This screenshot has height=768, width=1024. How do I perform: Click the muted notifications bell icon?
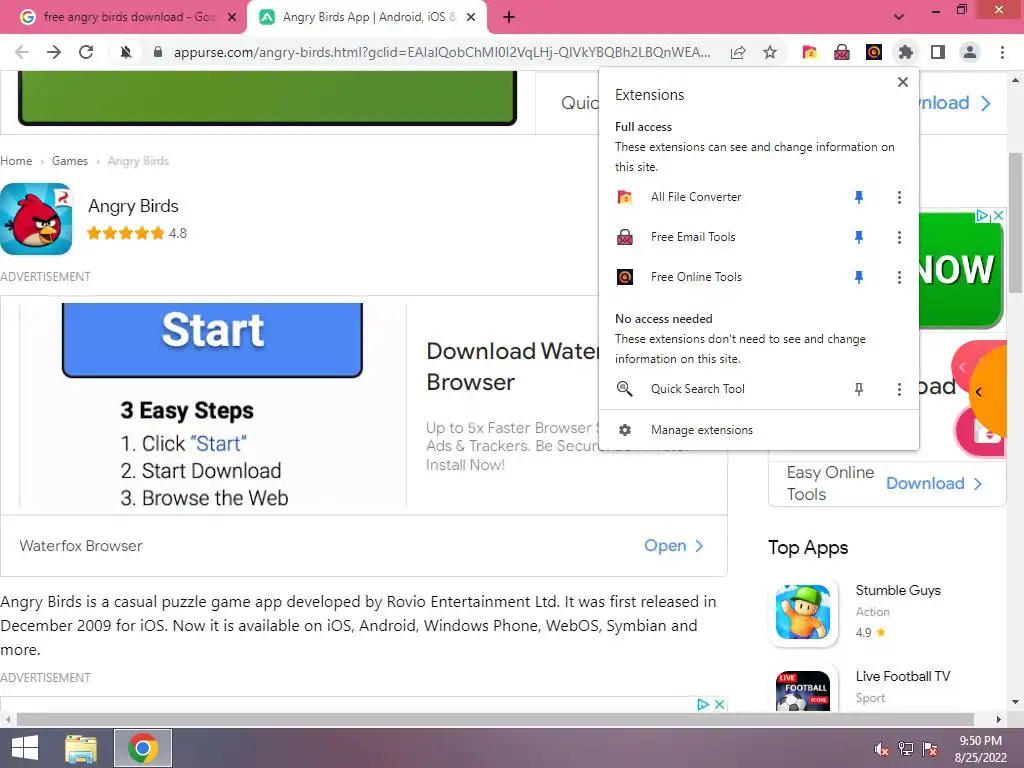126,52
